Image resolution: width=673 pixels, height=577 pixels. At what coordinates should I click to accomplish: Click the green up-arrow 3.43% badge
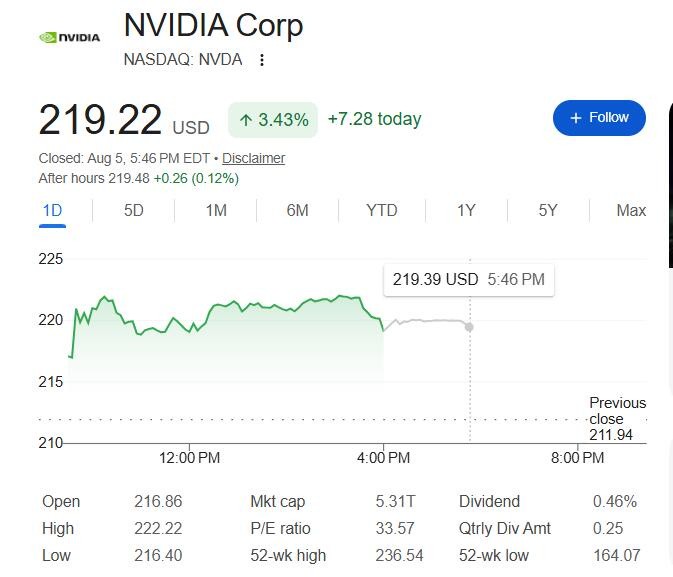click(x=273, y=120)
